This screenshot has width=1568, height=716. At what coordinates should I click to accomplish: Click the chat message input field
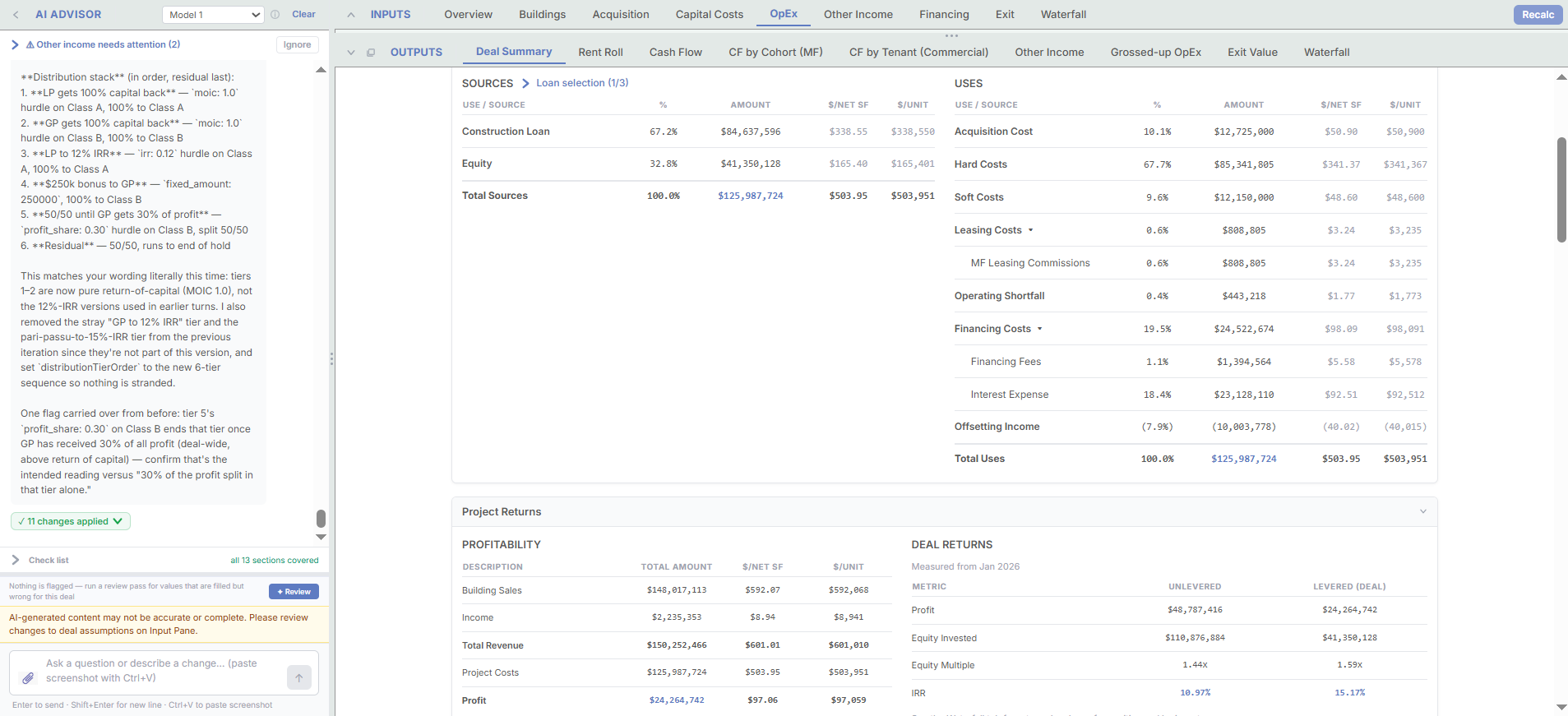tap(164, 672)
